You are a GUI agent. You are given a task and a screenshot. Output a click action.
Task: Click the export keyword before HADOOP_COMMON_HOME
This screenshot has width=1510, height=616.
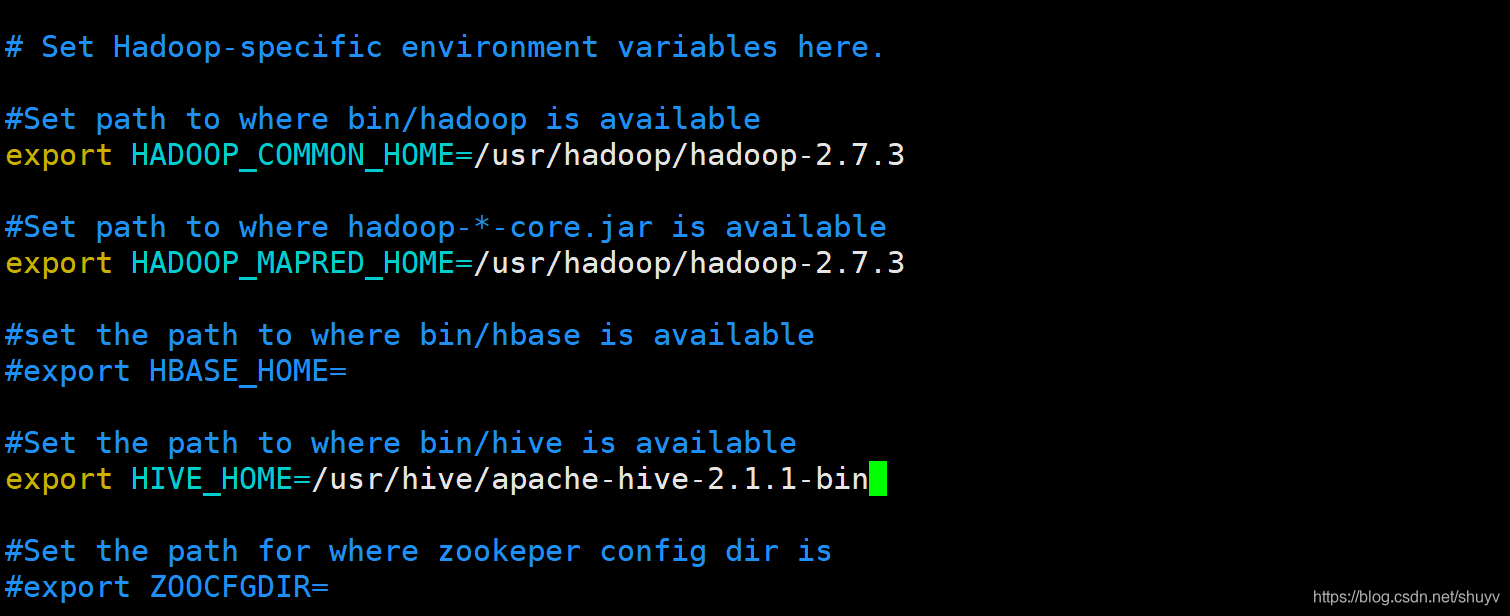59,155
